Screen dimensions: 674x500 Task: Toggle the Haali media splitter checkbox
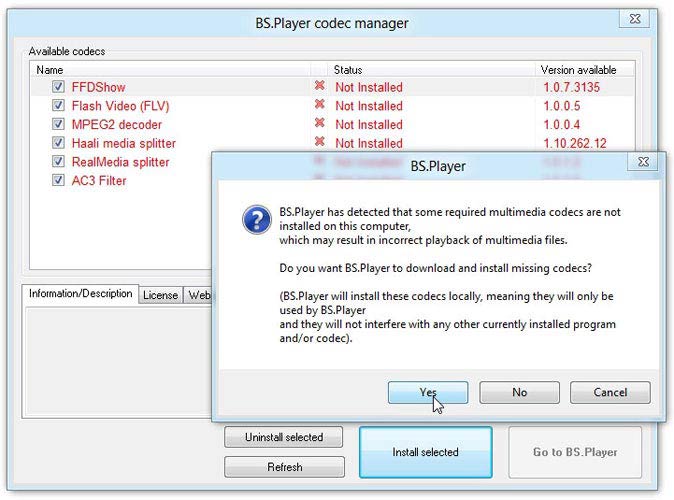(58, 143)
